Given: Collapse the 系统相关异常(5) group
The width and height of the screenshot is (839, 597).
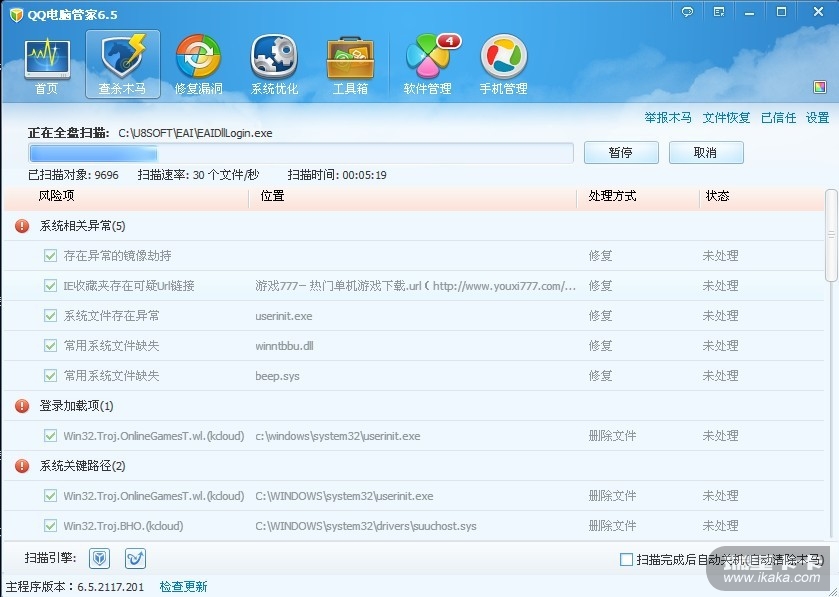Looking at the screenshot, I should coord(82,226).
